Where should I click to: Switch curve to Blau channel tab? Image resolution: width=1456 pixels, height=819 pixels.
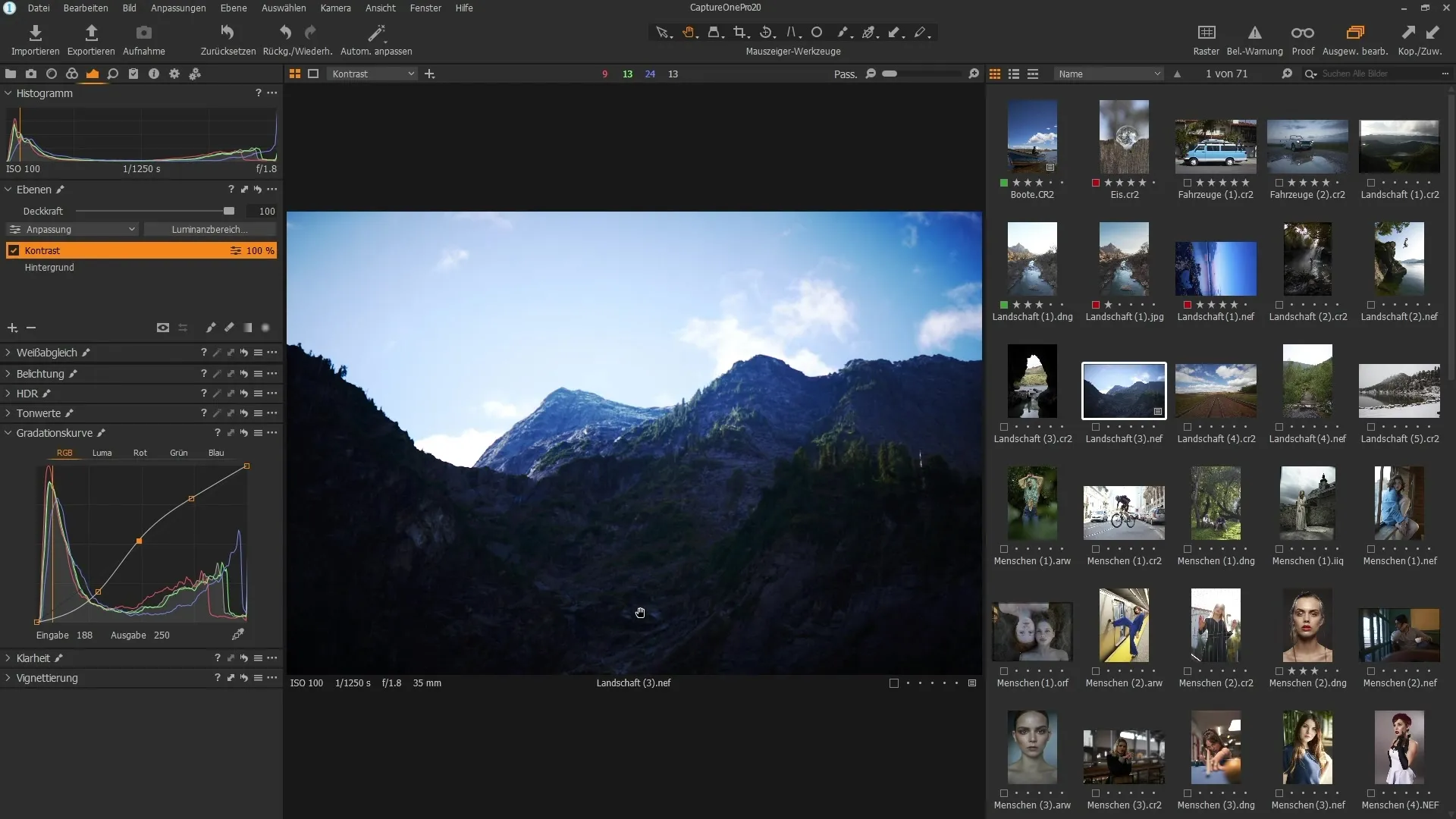click(216, 453)
